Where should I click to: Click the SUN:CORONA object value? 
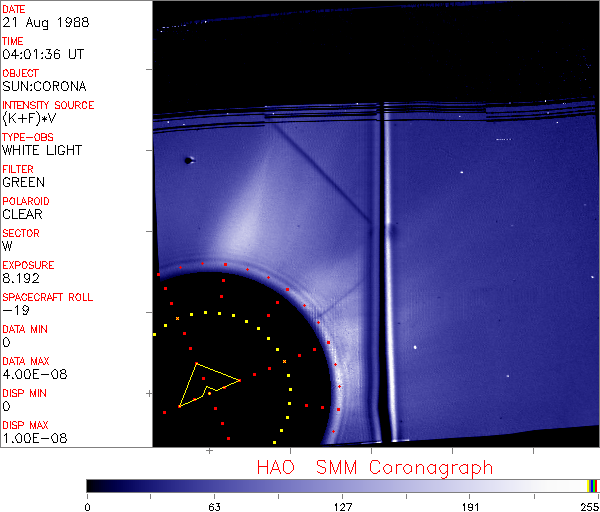(x=43, y=86)
